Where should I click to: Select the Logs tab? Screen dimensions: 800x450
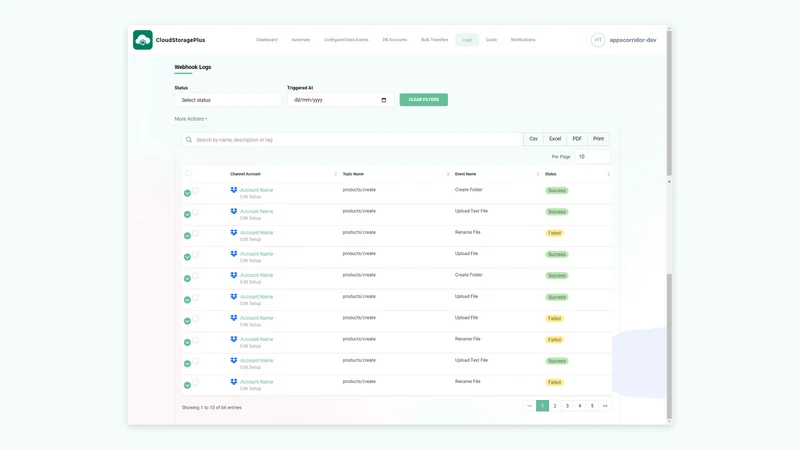click(x=467, y=40)
